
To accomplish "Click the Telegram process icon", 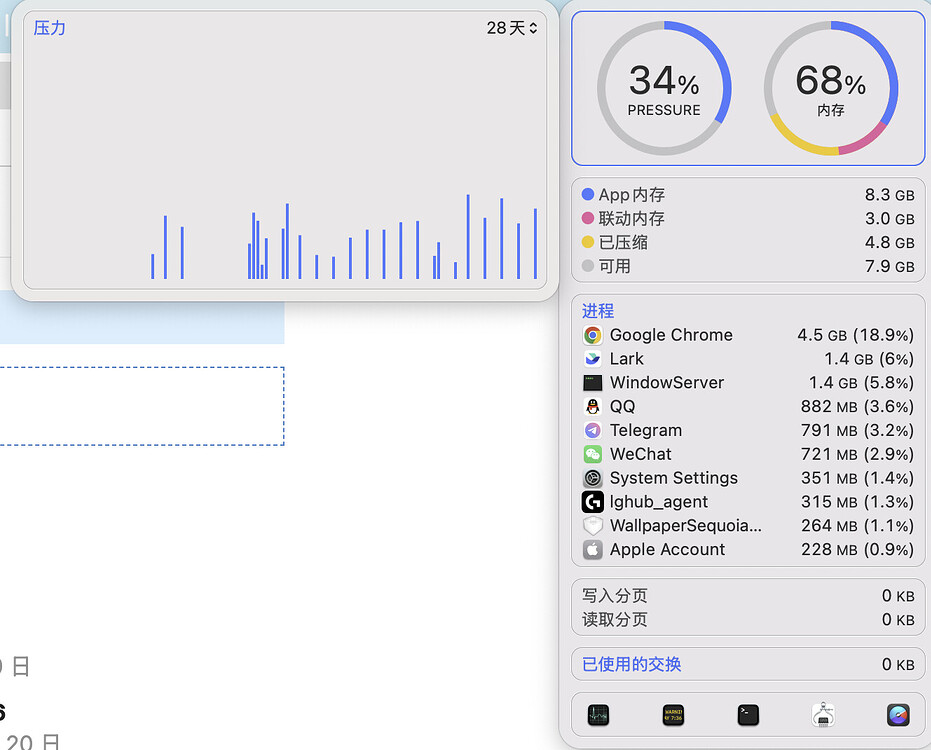I will tap(593, 431).
